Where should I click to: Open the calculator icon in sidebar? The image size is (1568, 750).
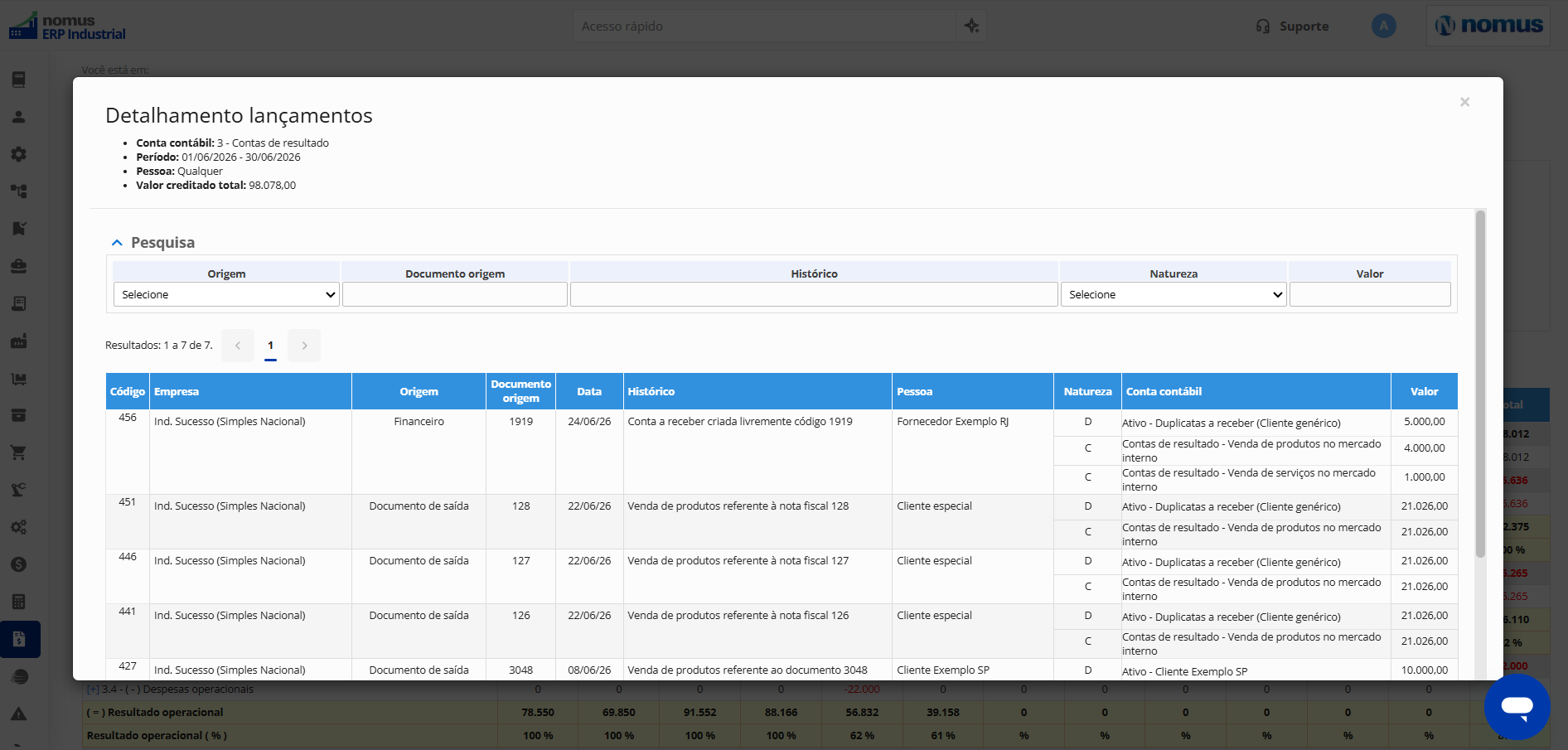(x=19, y=602)
